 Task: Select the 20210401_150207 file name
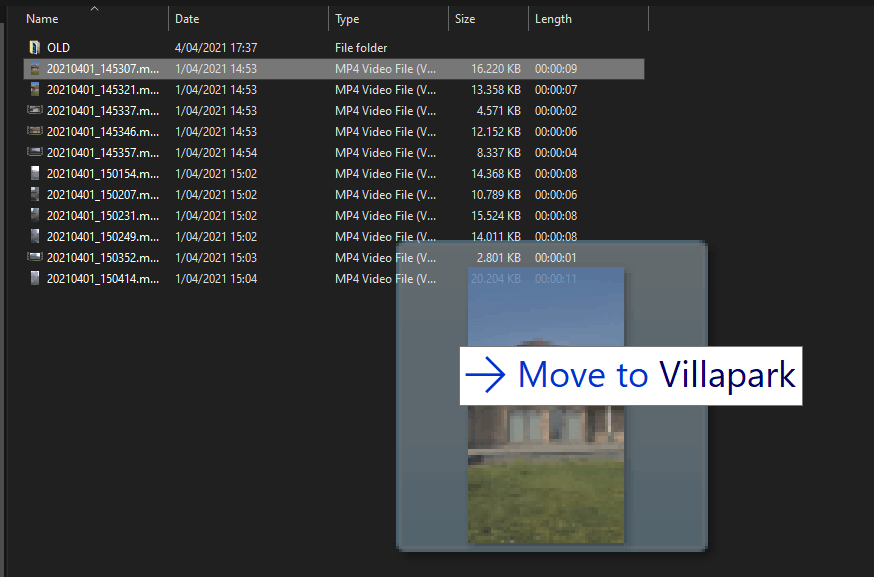[103, 195]
